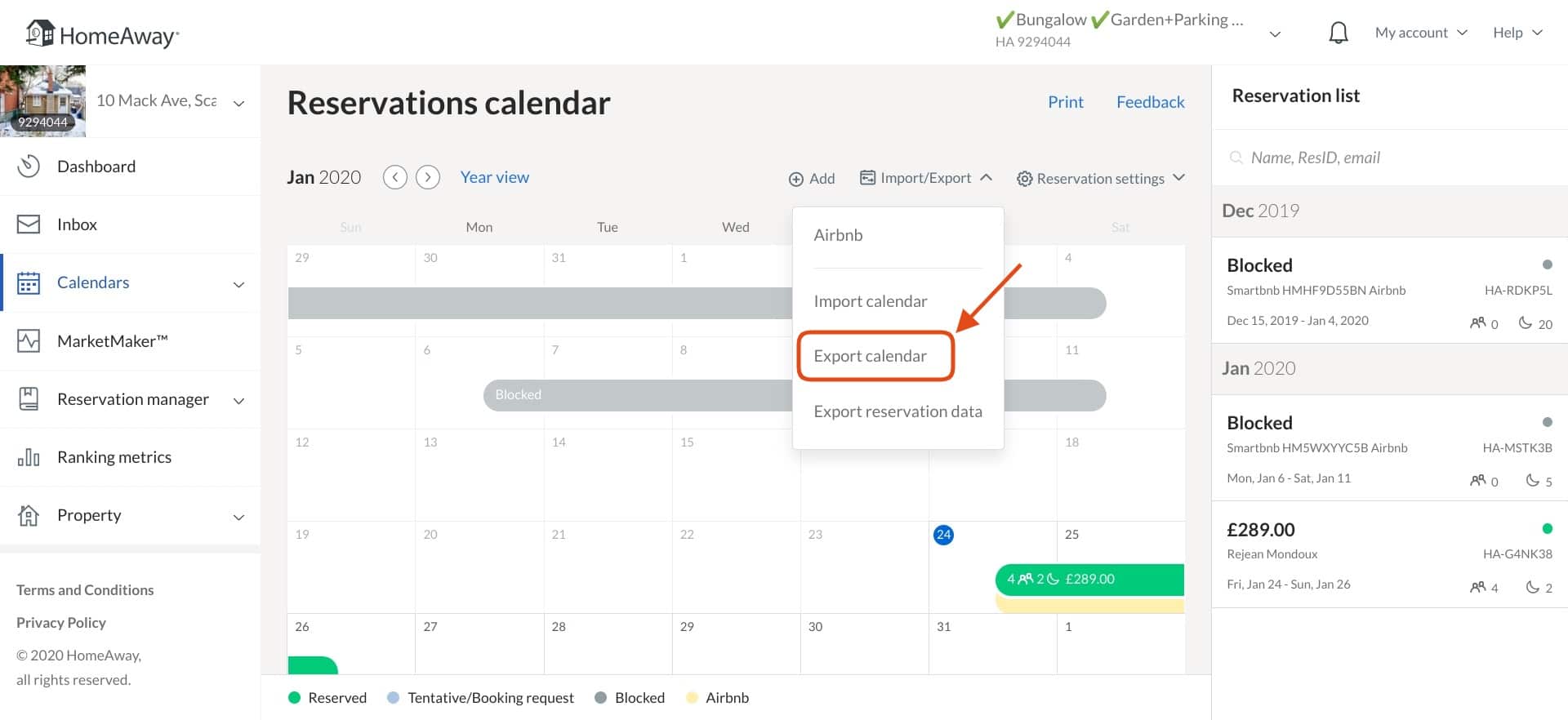Image resolution: width=1568 pixels, height=720 pixels.
Task: Open the Help dropdown
Action: 1517,32
